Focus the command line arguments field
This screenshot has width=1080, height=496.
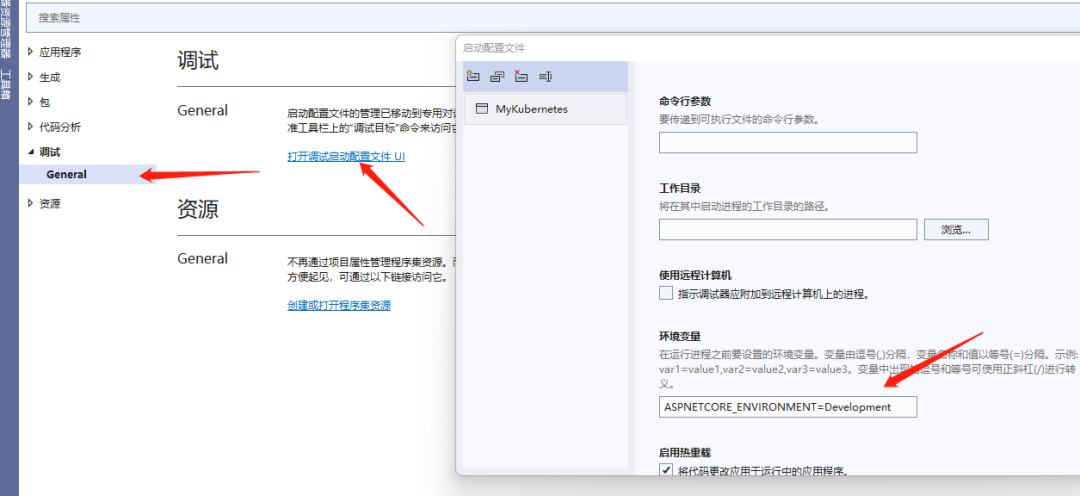pyautogui.click(x=788, y=143)
